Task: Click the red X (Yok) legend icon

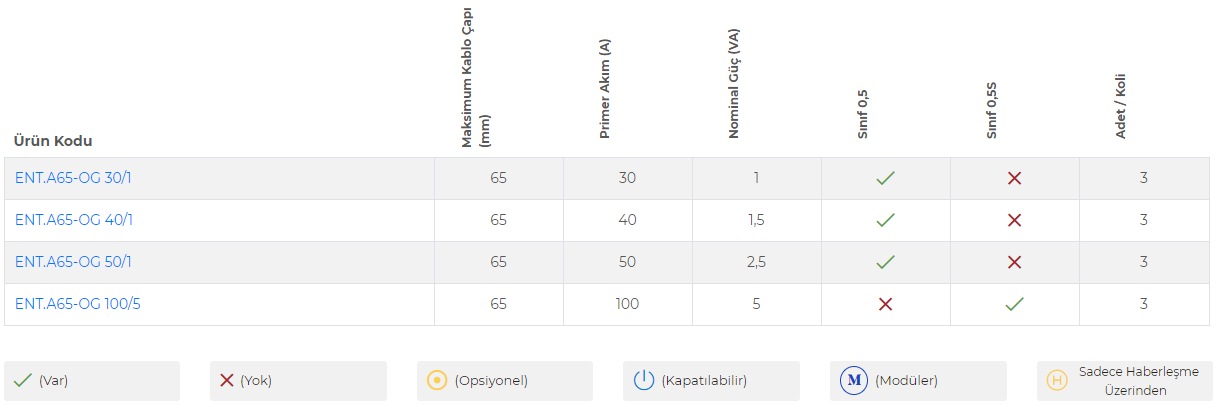Action: (226, 380)
